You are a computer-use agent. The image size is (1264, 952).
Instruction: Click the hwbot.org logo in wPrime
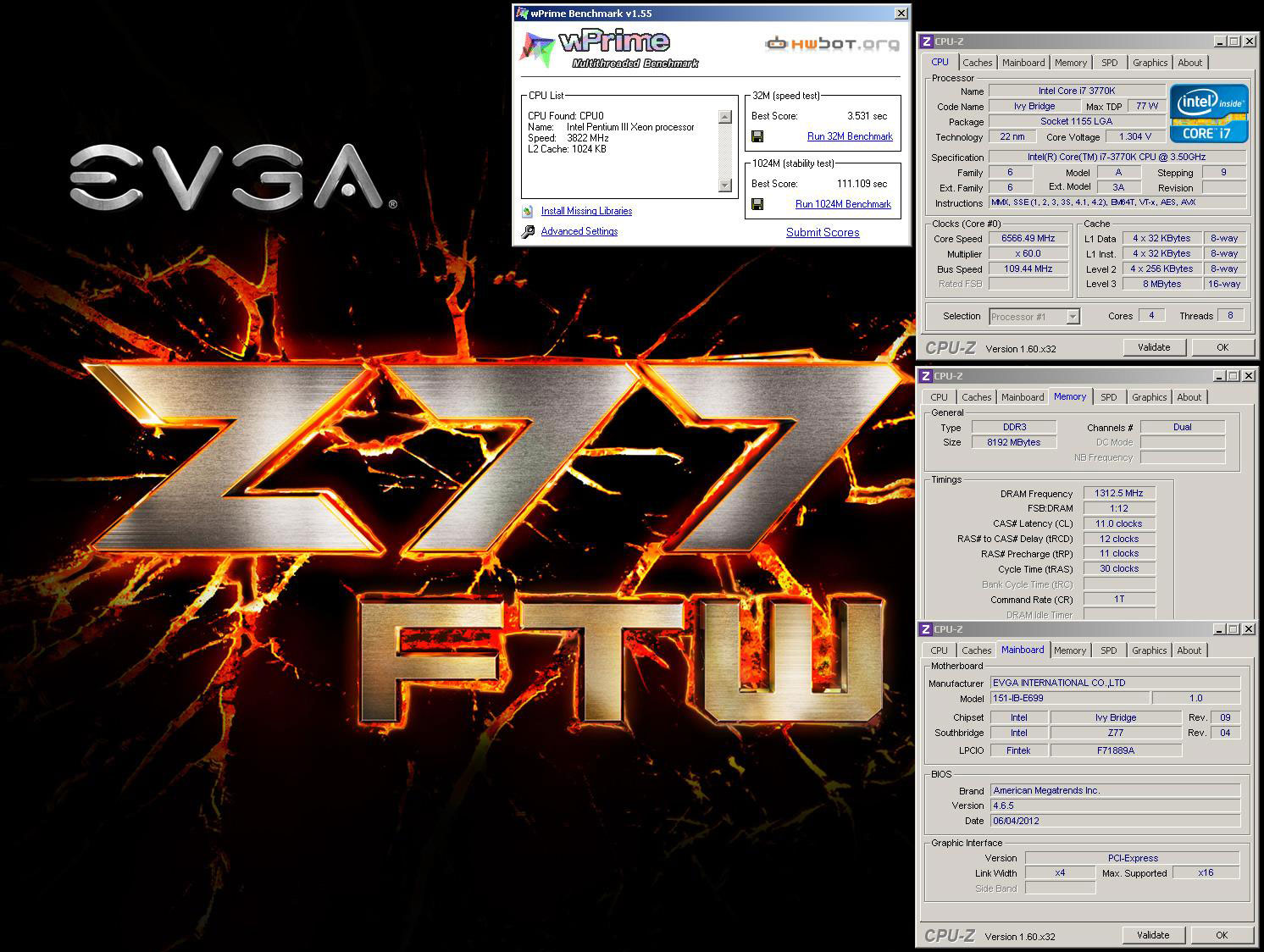click(x=832, y=44)
